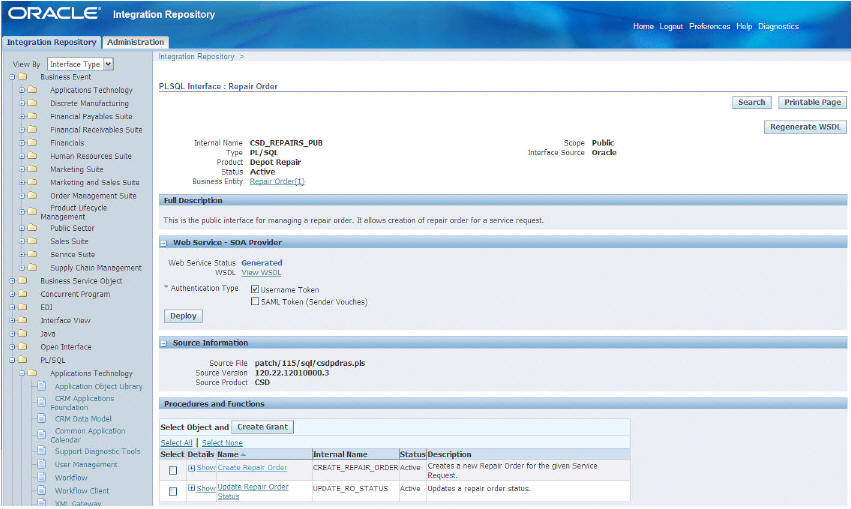Sort by the Name column header

228,454
